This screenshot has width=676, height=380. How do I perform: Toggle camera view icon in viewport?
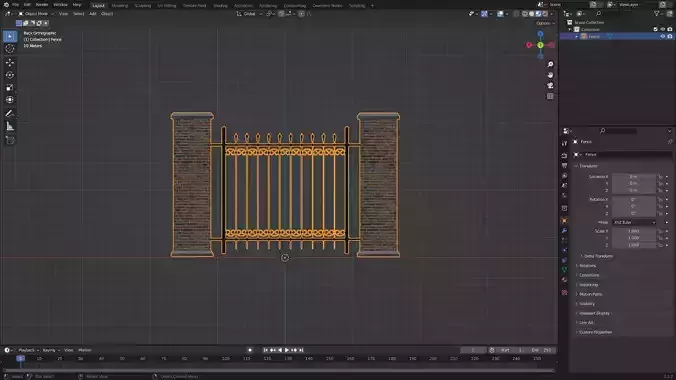pos(550,85)
